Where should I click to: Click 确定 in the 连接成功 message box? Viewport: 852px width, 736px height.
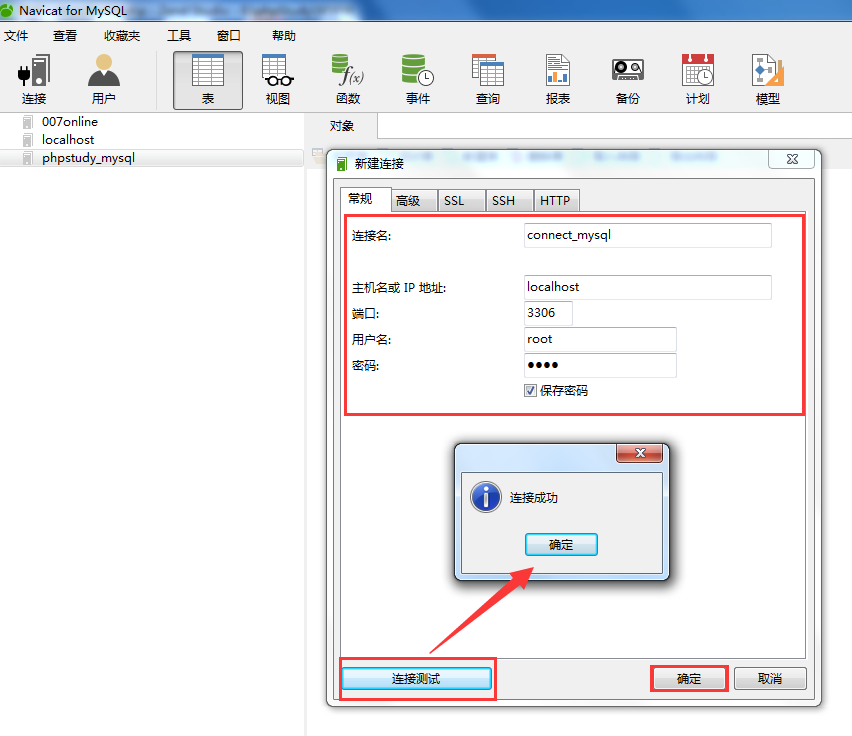[561, 544]
